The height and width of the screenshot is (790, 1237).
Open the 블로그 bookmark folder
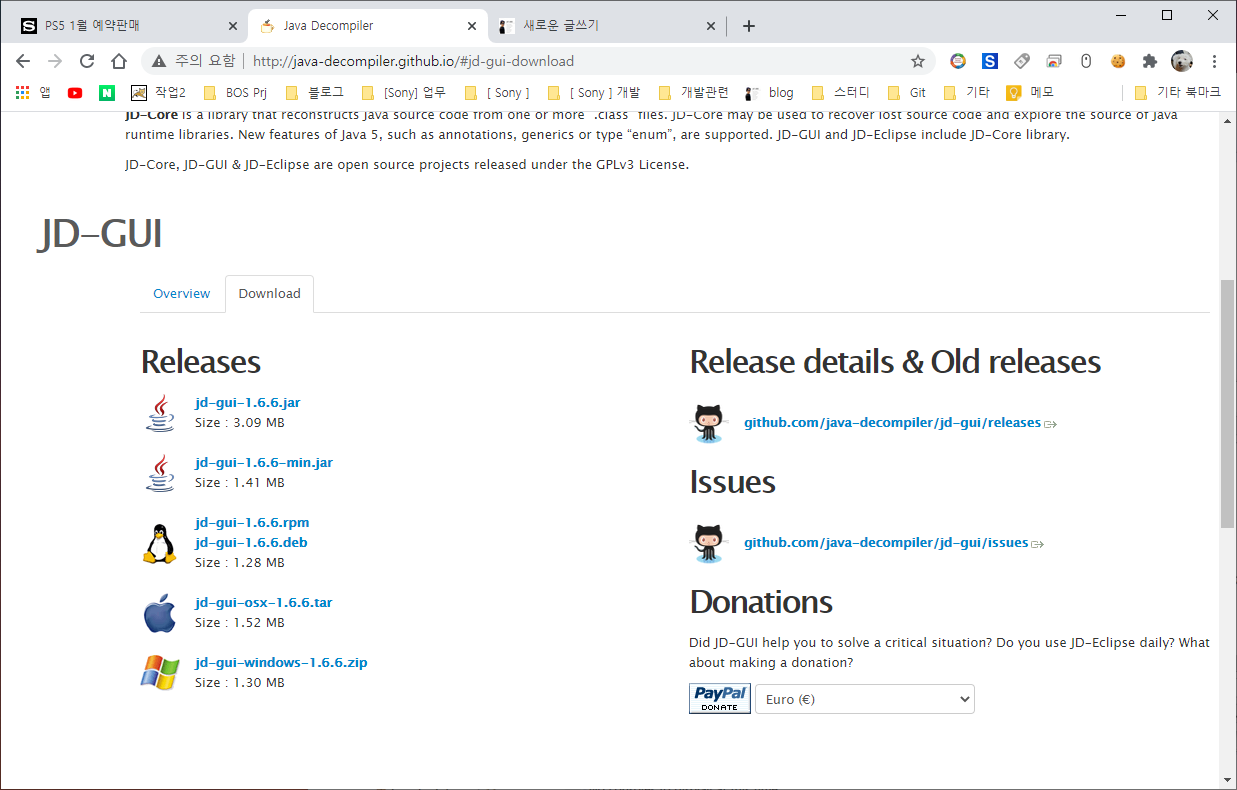click(x=313, y=93)
